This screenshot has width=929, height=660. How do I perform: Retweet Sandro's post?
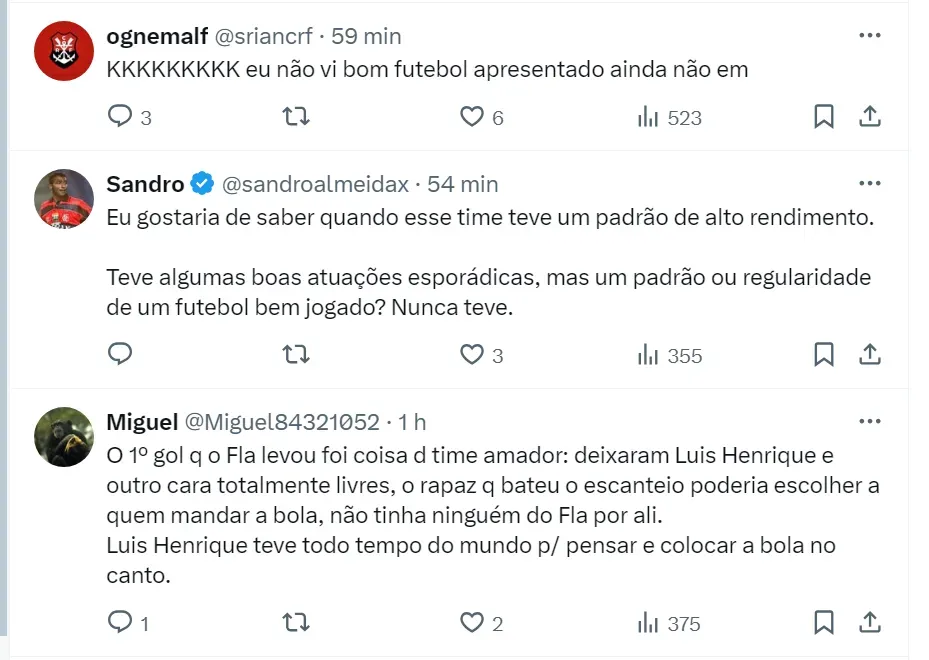[x=296, y=354]
